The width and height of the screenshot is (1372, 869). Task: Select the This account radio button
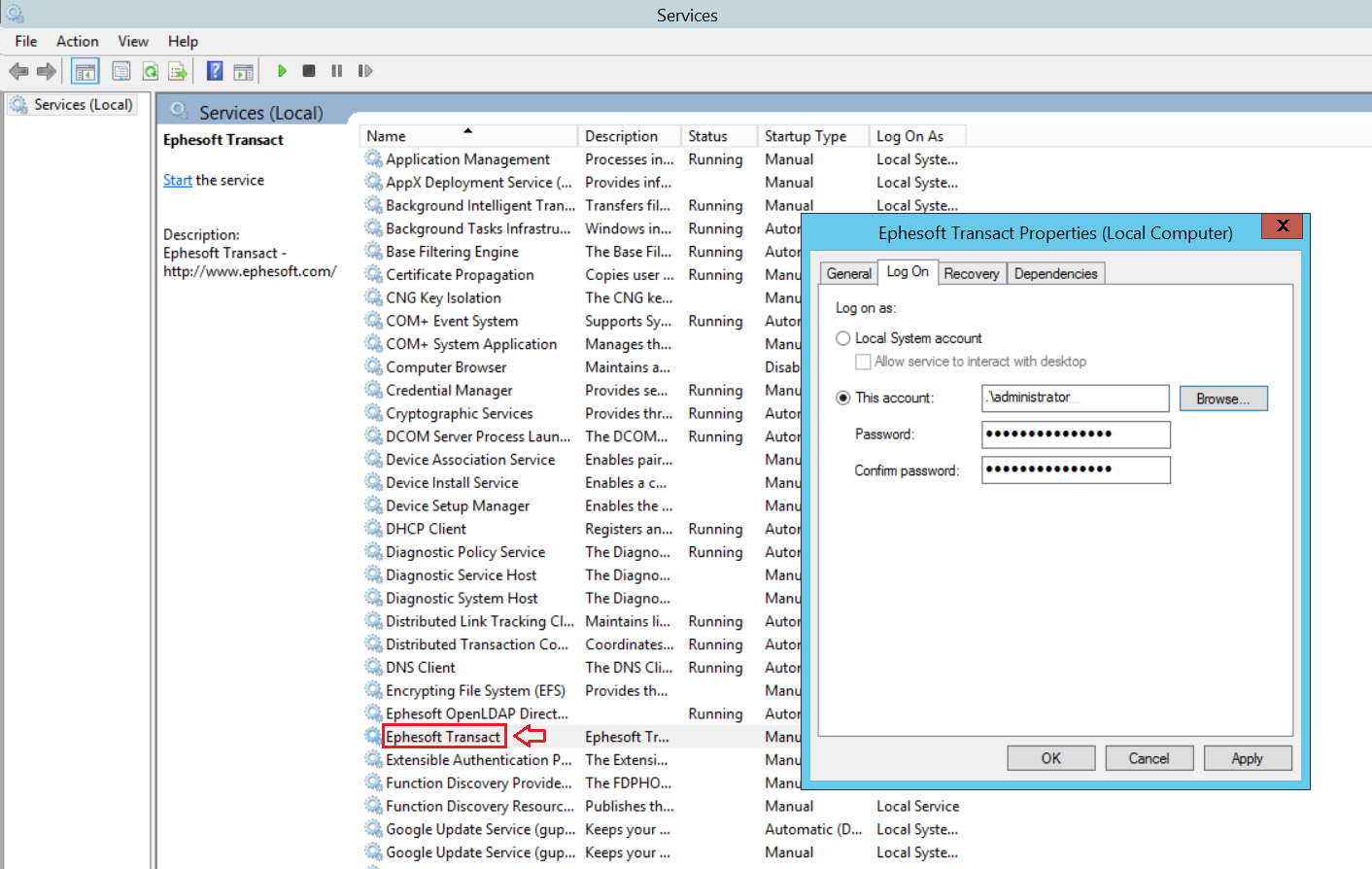click(843, 398)
